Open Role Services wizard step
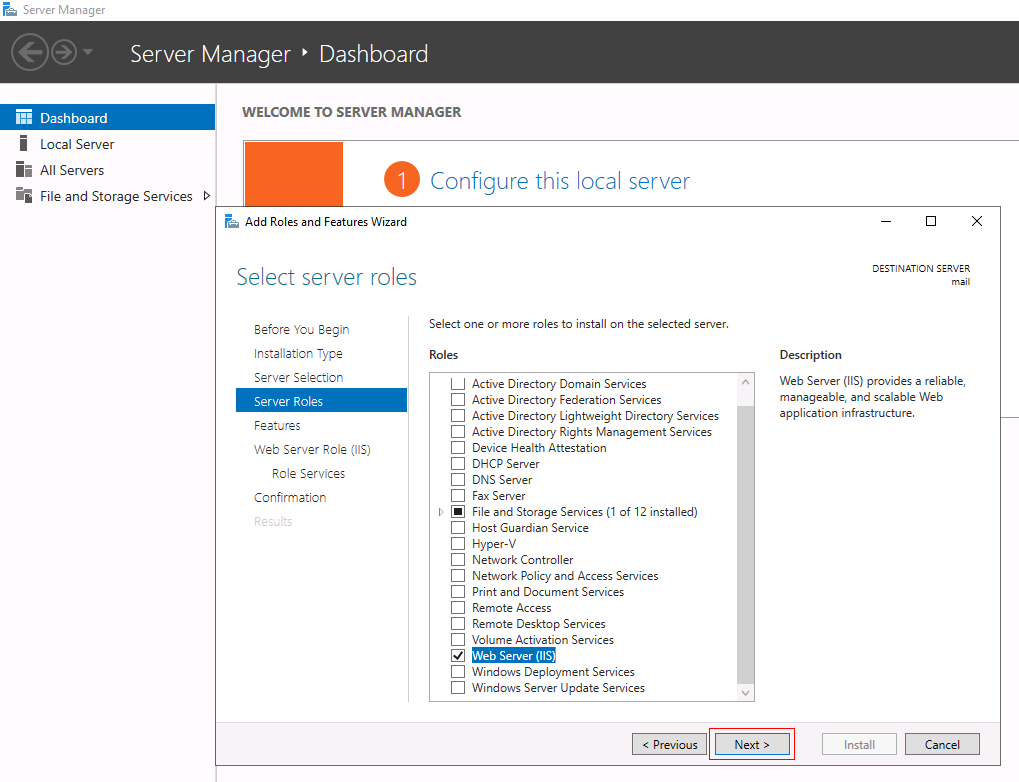The image size is (1019, 782). click(x=309, y=474)
